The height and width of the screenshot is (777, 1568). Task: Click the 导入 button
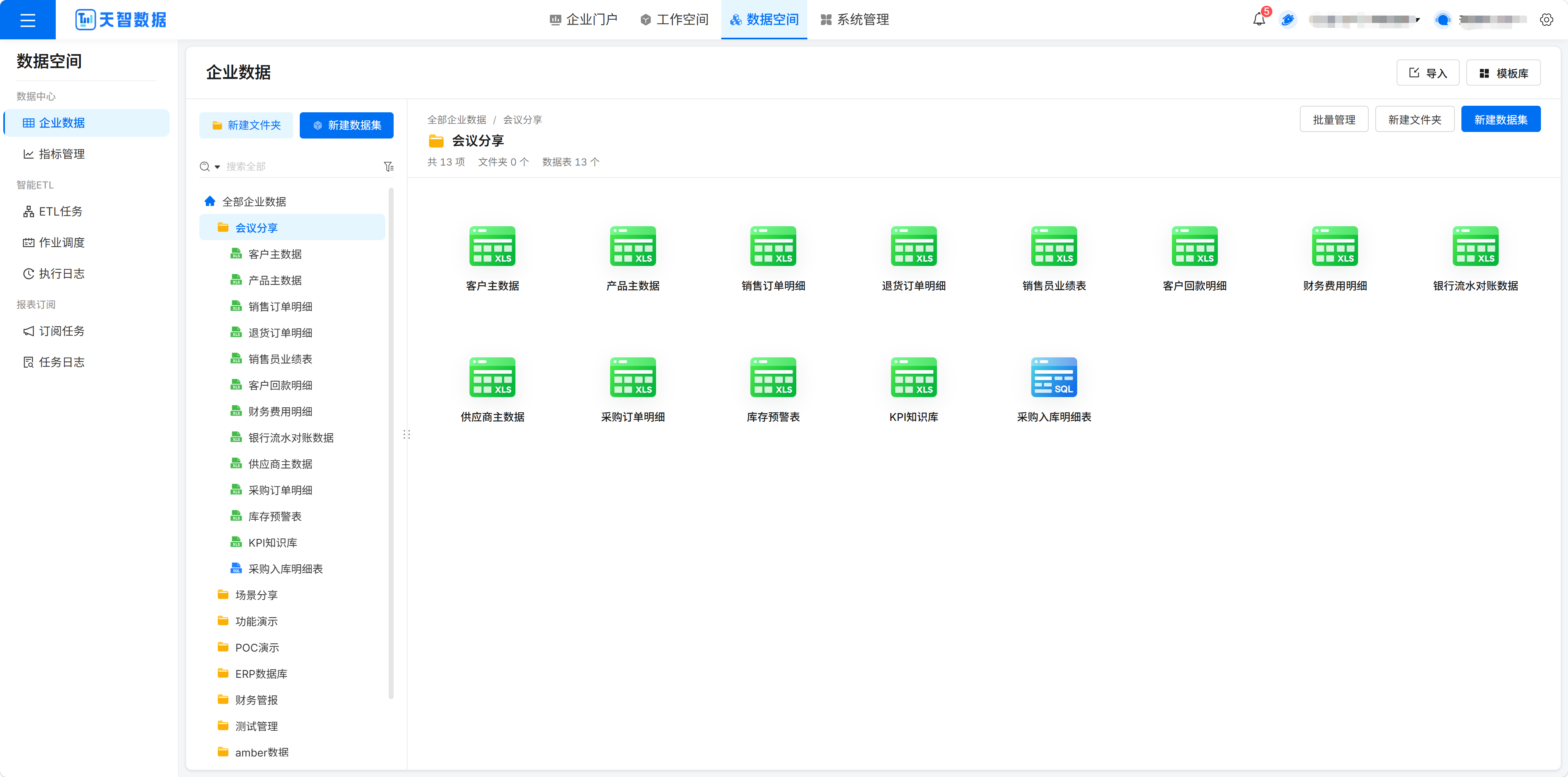(1427, 73)
